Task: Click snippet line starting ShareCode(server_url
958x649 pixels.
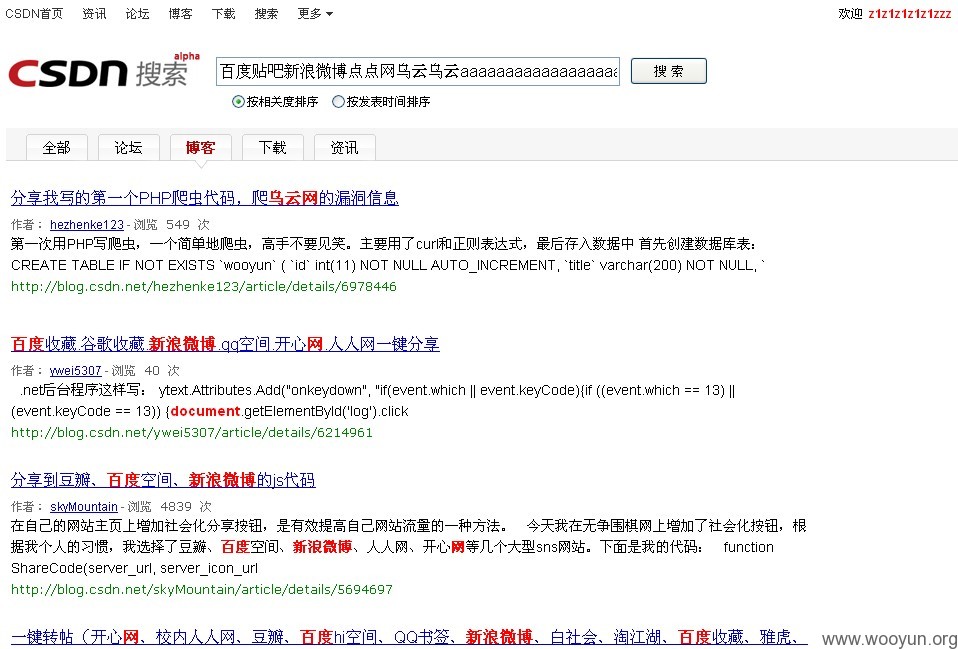Action: (x=134, y=568)
